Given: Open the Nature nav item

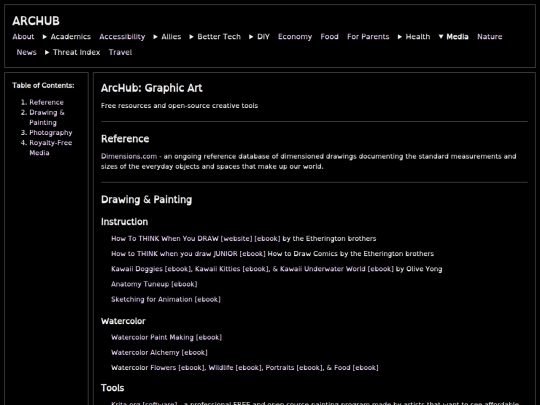Looking at the screenshot, I should point(489,37).
